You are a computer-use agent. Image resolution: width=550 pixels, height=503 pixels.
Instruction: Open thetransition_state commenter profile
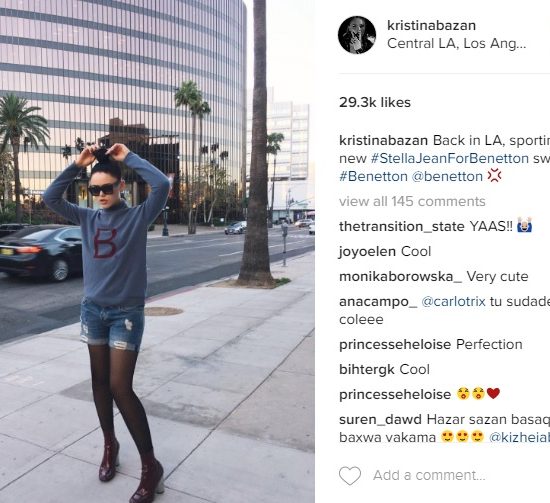pyautogui.click(x=402, y=227)
